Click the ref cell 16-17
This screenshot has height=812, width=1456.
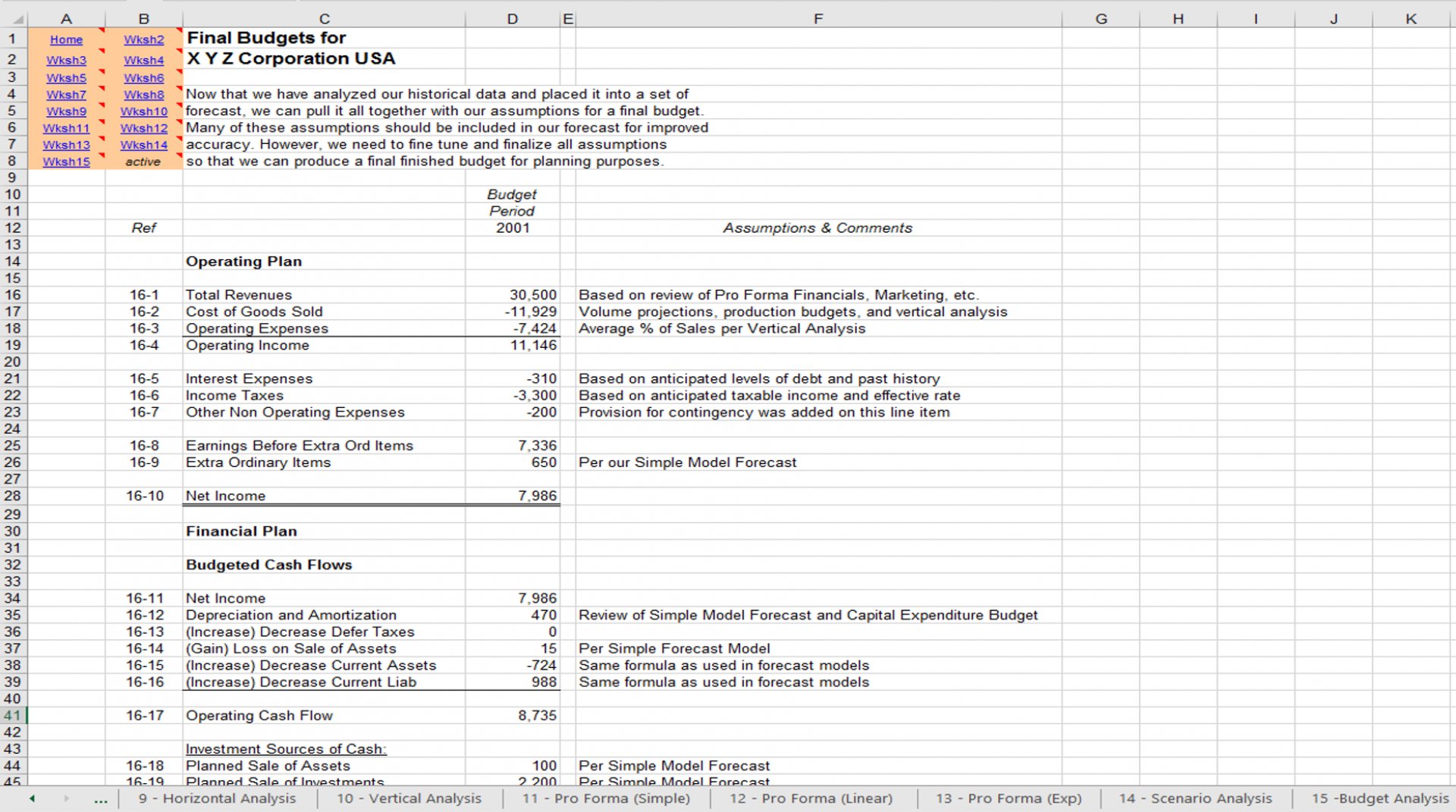click(x=143, y=715)
